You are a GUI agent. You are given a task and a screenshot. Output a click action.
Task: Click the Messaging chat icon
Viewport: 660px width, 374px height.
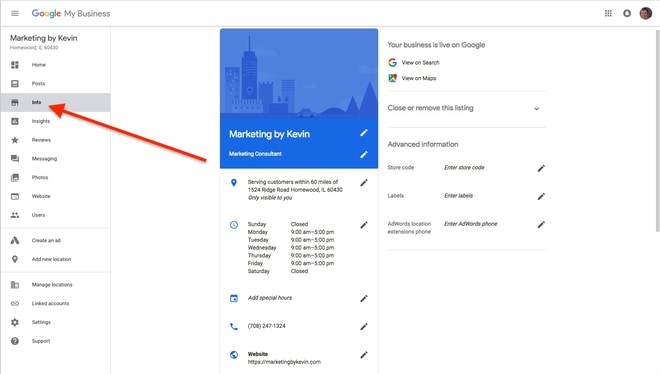pyautogui.click(x=15, y=159)
